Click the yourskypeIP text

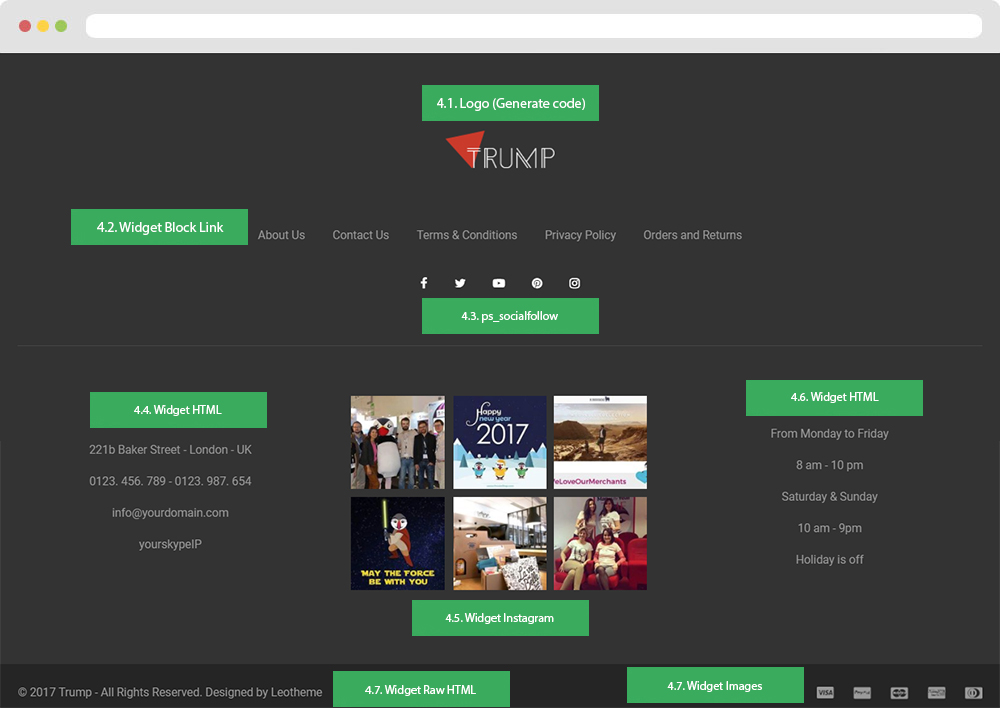click(170, 544)
